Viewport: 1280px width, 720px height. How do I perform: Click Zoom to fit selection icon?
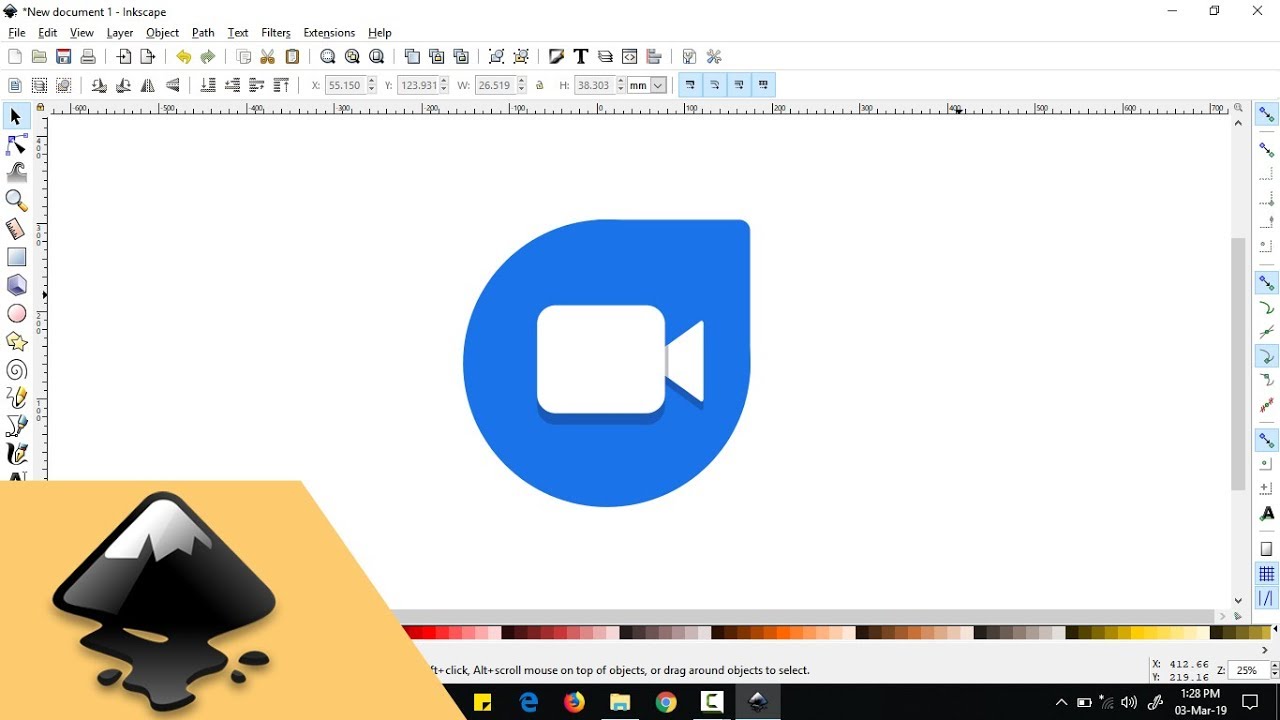[x=328, y=57]
